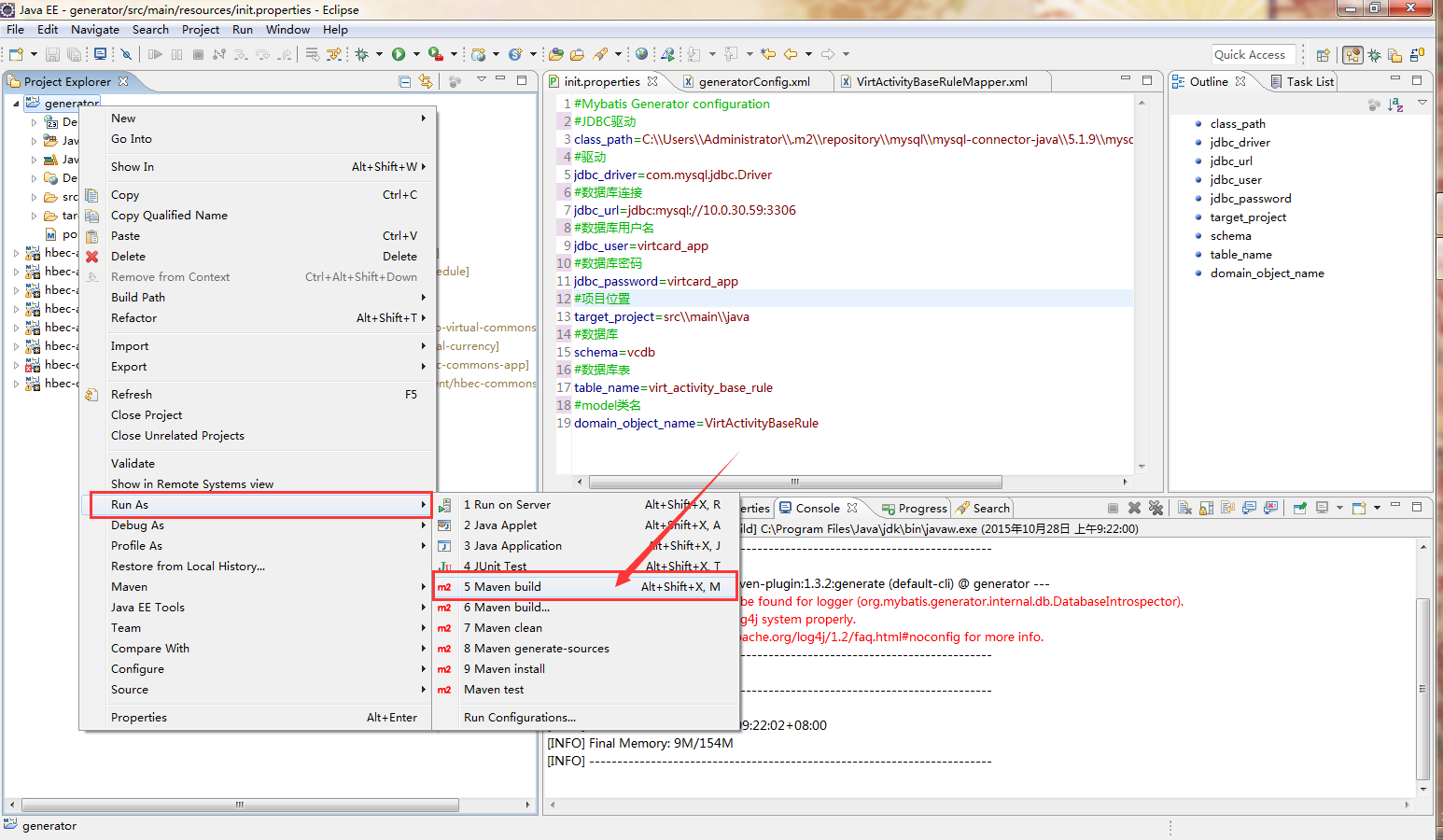Select Refresh in context menu
This screenshot has width=1443, height=840.
(258, 395)
